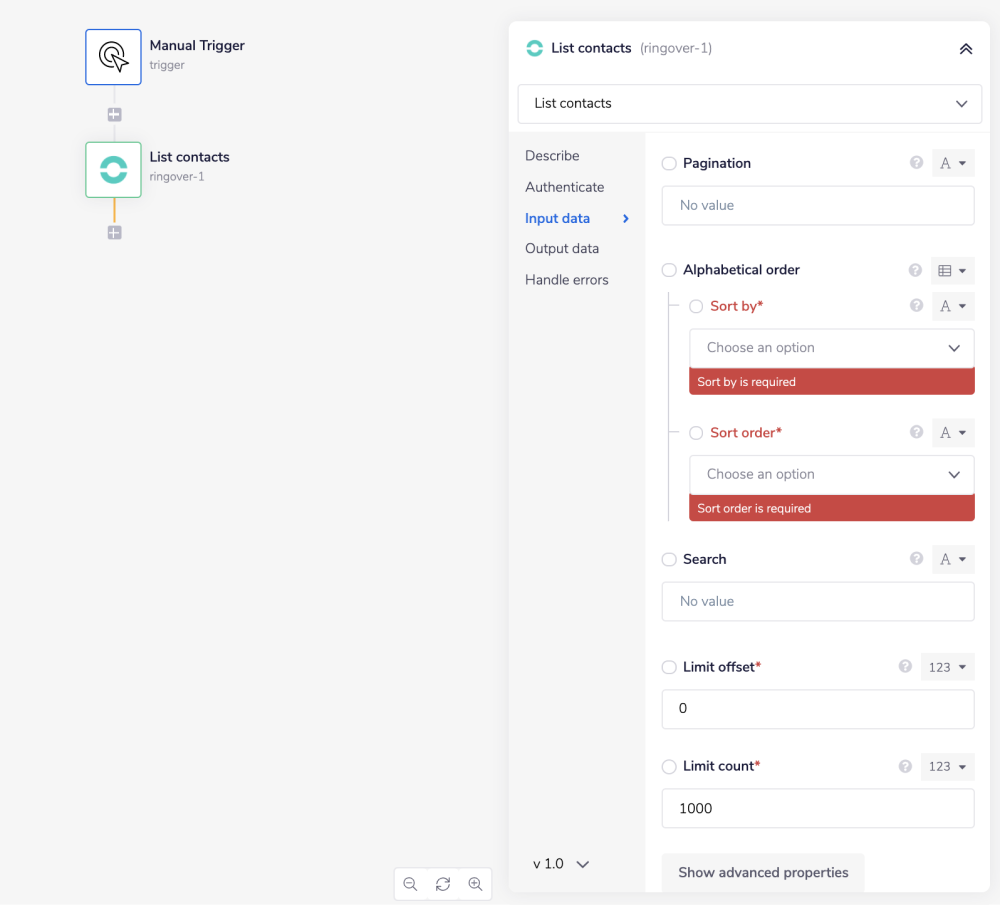This screenshot has width=1000, height=905.
Task: Click the Limit offset input field
Action: pyautogui.click(x=817, y=708)
